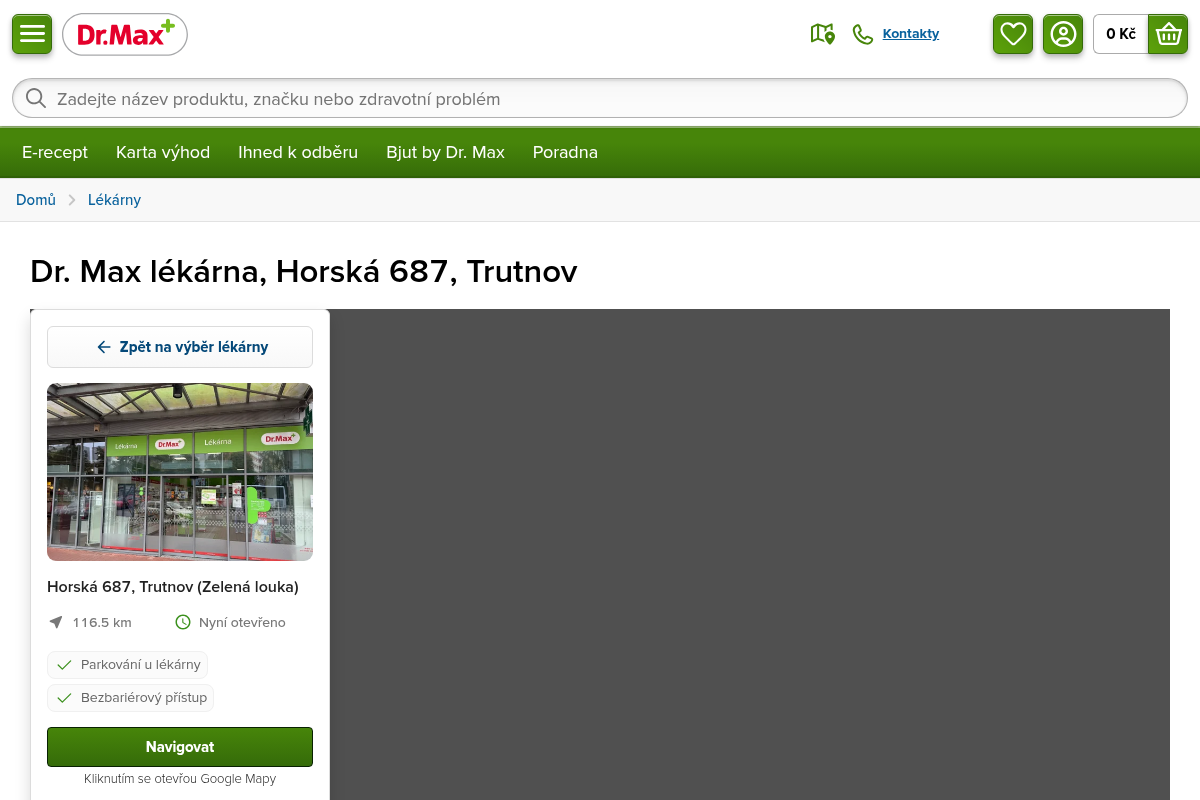The height and width of the screenshot is (800, 1200).
Task: Click the phone contact icon
Action: click(862, 34)
